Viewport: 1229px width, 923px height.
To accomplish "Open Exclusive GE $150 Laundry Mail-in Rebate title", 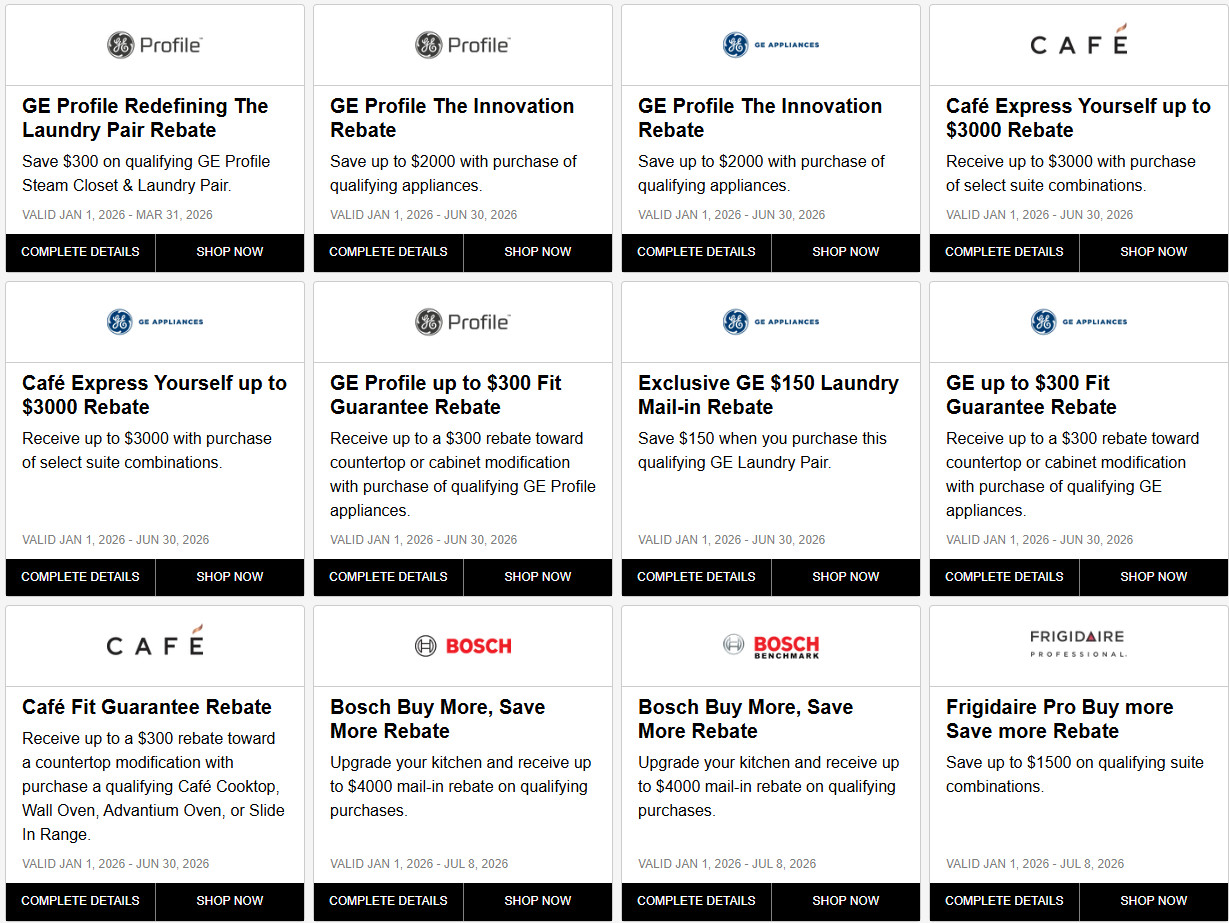I will click(x=768, y=395).
